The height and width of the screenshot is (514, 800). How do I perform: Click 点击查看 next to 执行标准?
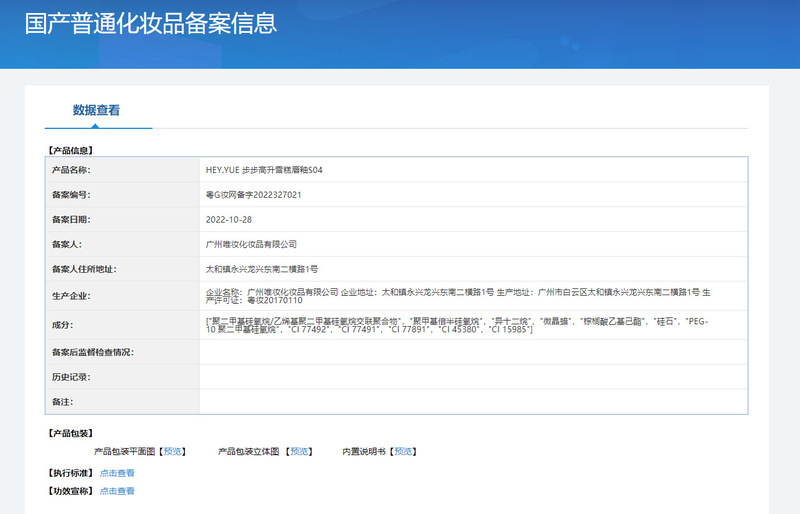[117, 473]
